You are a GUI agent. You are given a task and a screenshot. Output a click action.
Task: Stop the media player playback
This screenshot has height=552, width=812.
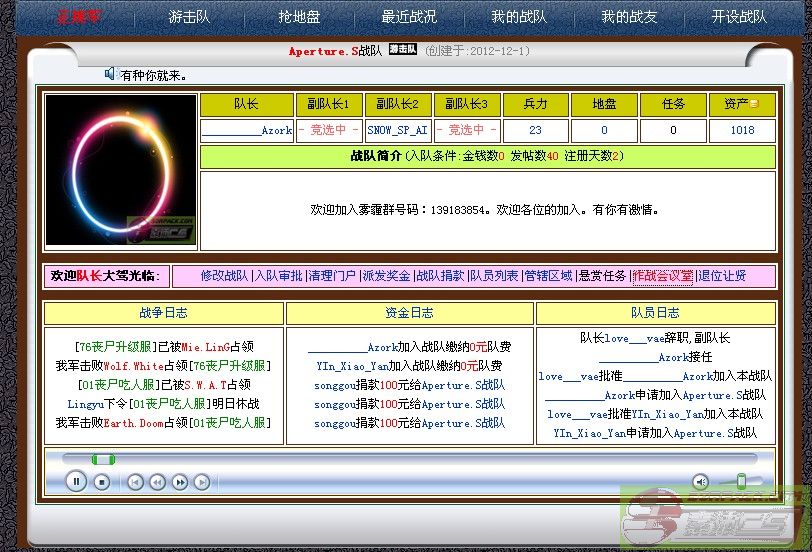point(102,482)
